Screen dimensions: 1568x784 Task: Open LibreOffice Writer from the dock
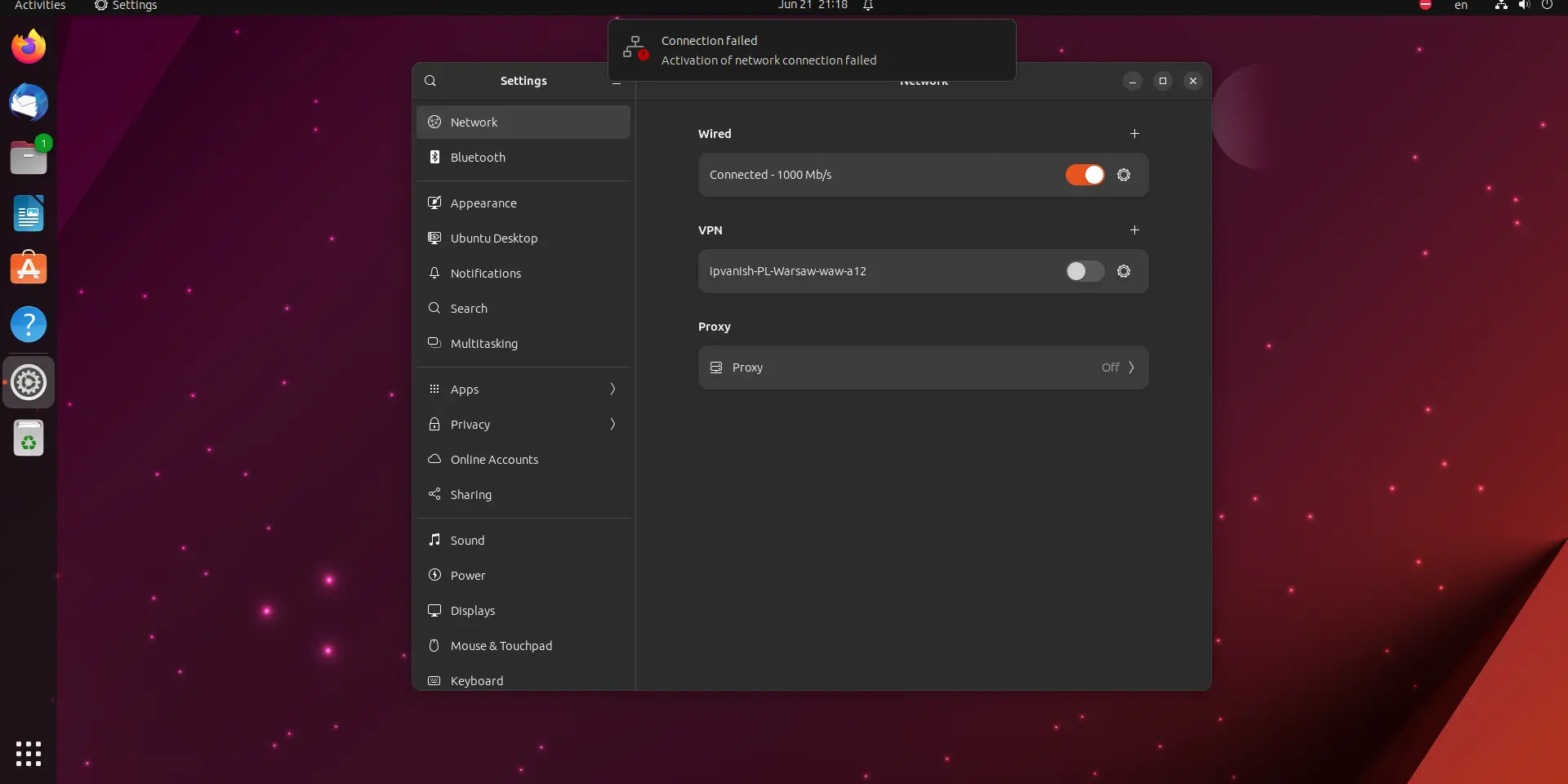[x=29, y=213]
